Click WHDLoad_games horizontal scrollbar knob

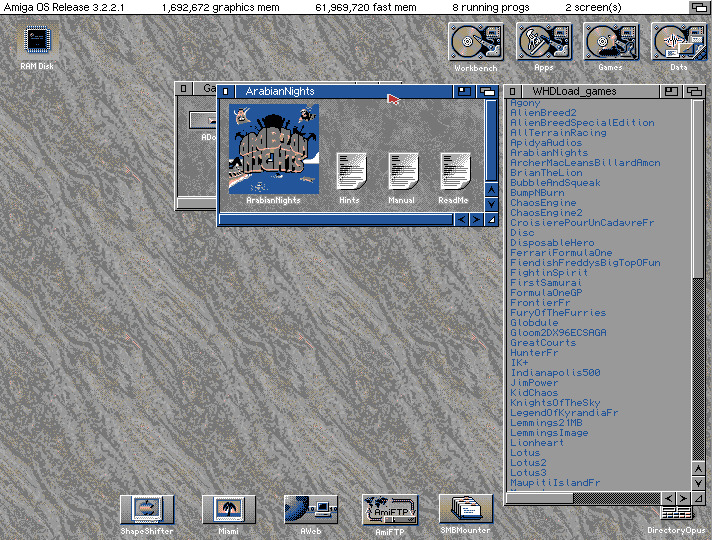pyautogui.click(x=540, y=498)
